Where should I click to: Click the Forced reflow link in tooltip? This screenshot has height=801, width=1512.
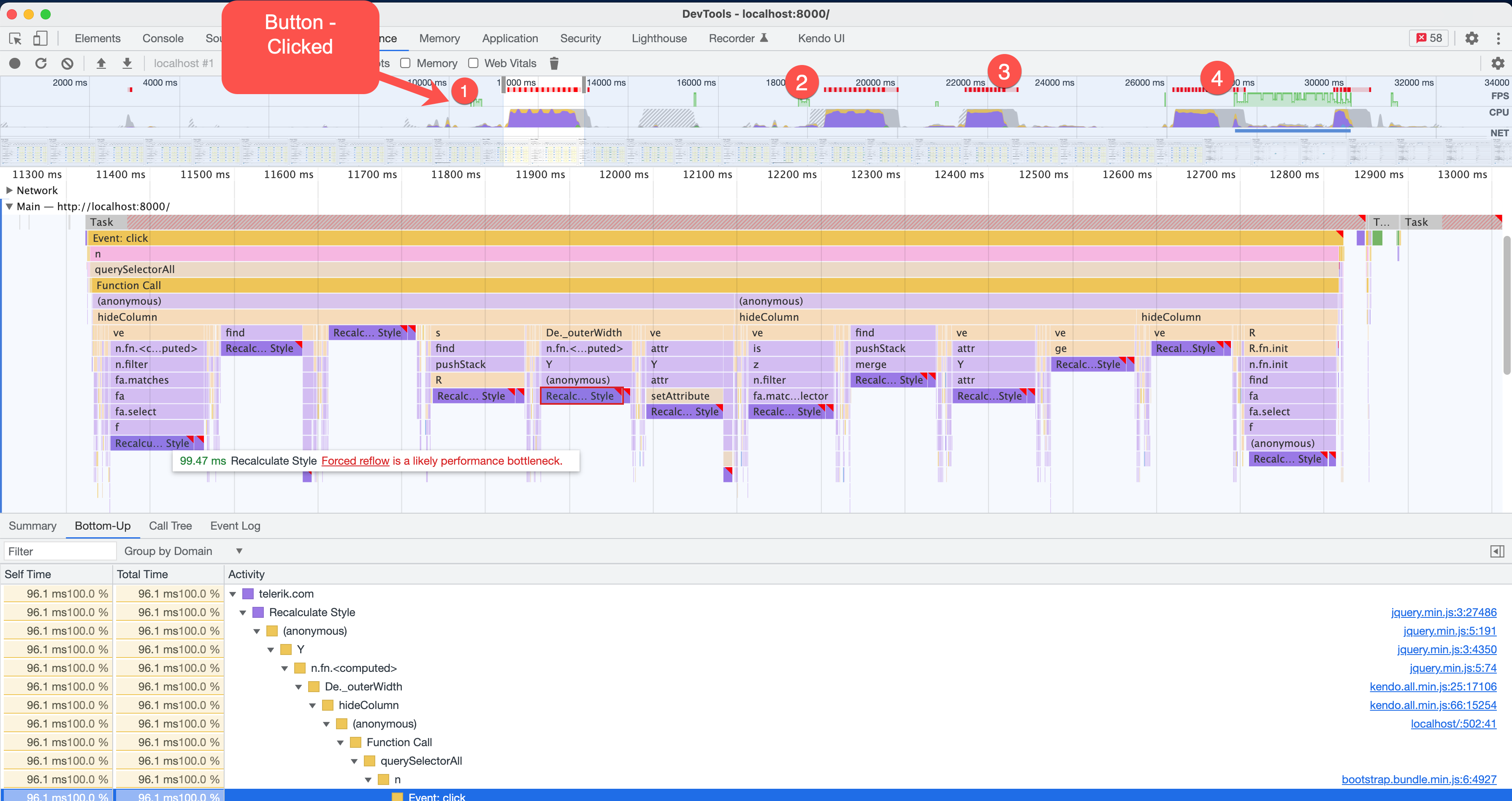click(x=355, y=461)
